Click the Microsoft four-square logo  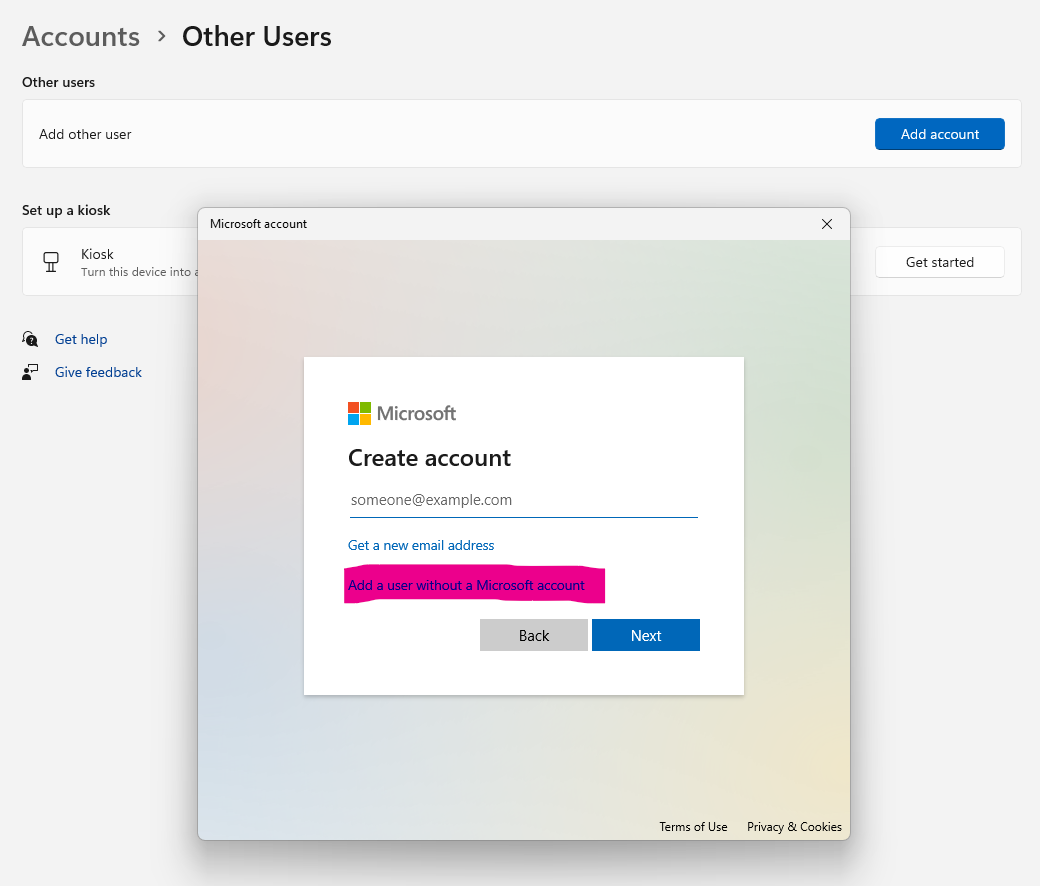point(358,413)
